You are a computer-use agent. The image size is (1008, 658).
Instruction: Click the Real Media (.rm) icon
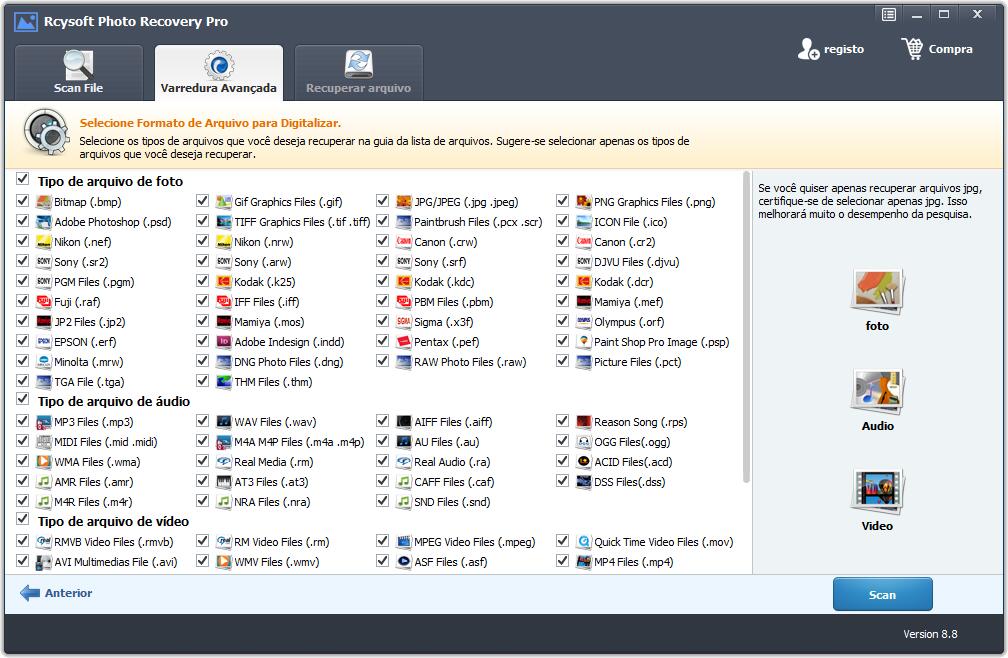tap(224, 462)
